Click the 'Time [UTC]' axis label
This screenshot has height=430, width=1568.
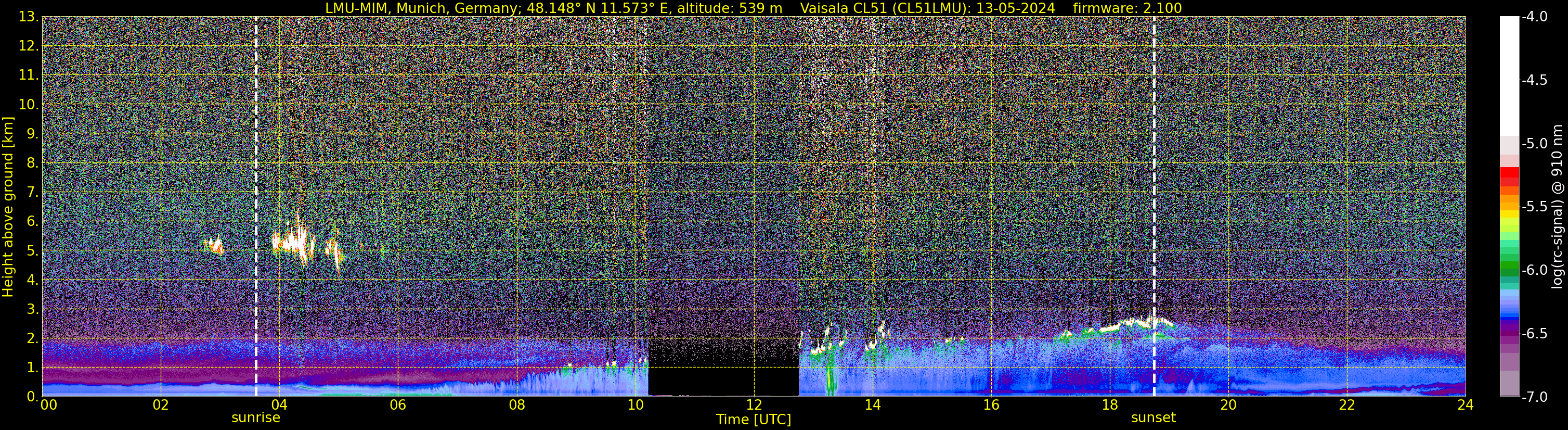pos(754,420)
